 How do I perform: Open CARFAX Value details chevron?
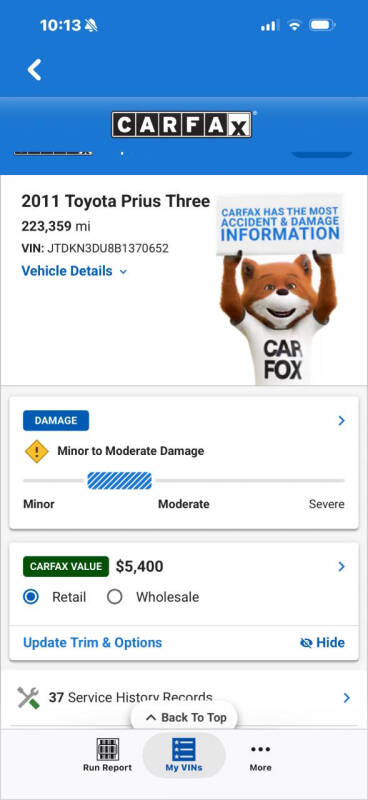point(341,567)
